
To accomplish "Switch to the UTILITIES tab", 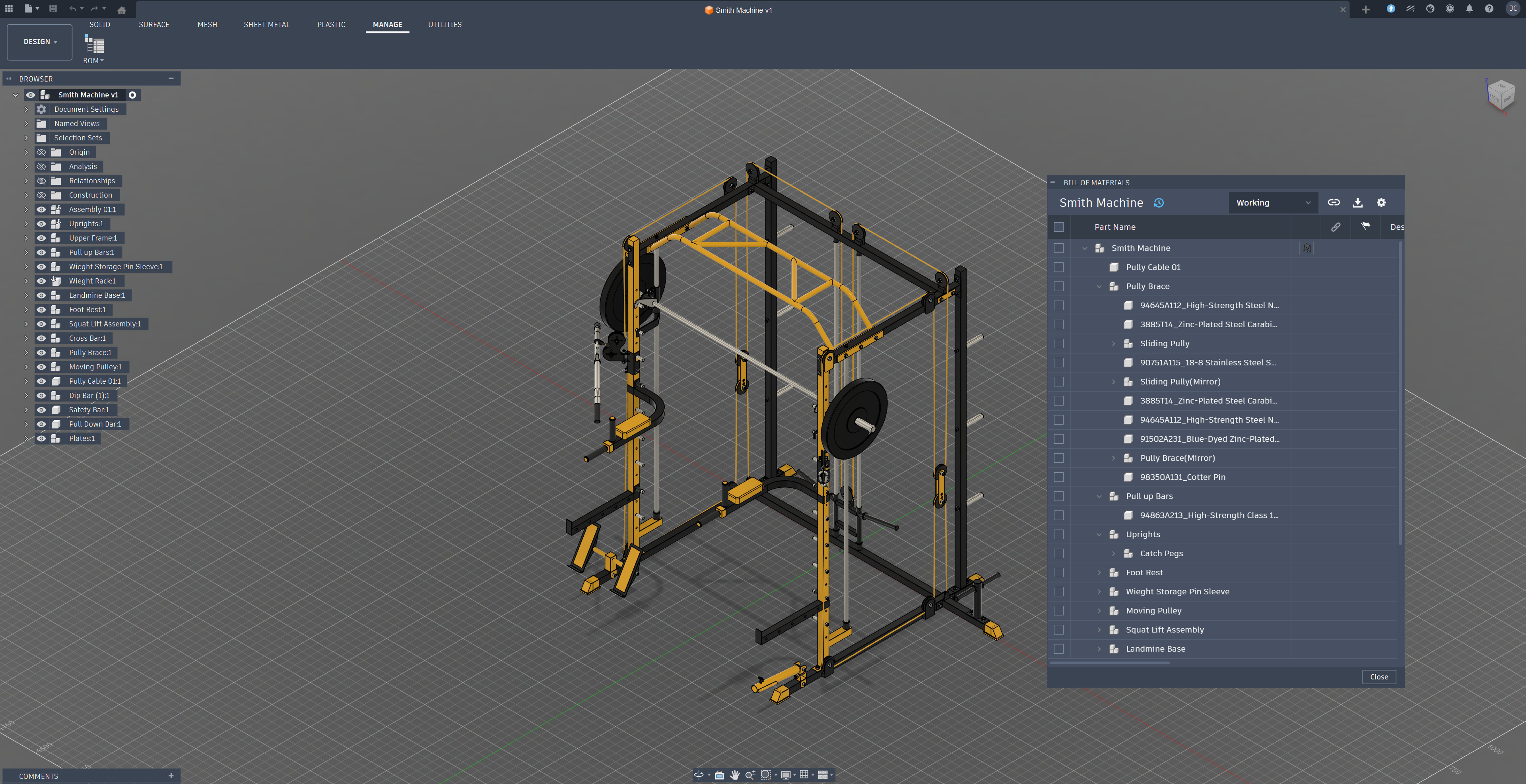I will coord(445,25).
